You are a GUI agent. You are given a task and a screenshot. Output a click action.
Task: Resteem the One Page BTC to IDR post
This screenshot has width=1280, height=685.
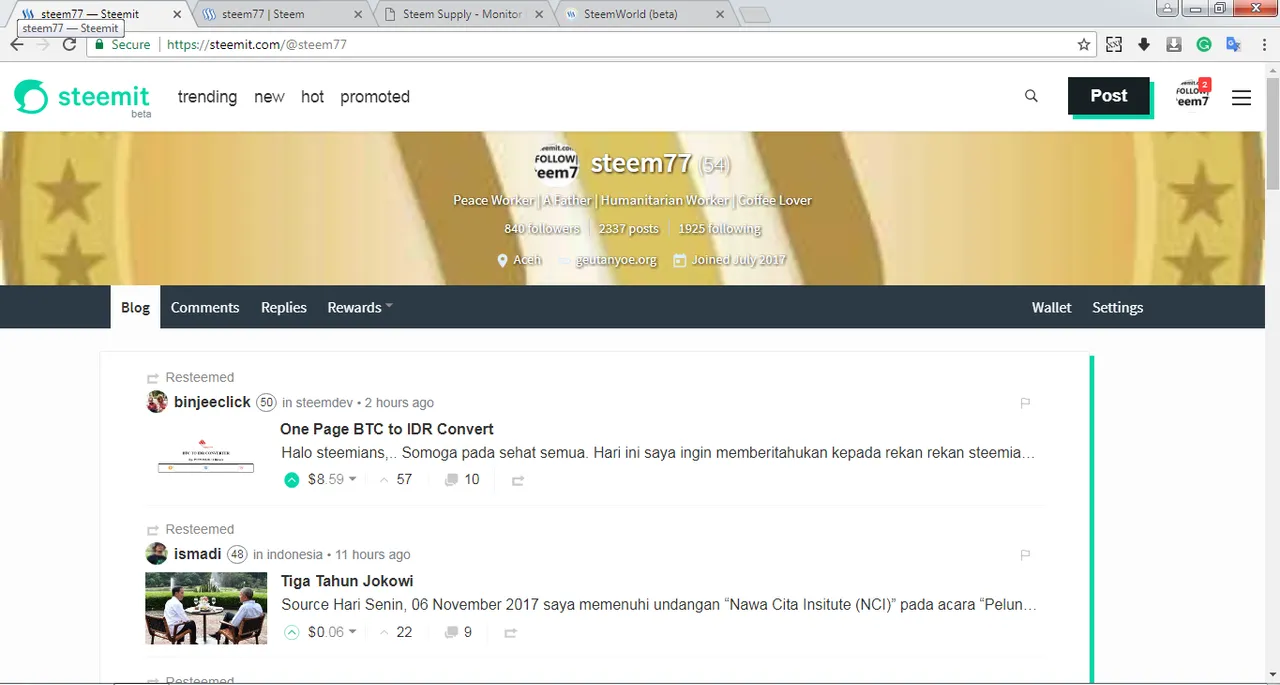tap(518, 481)
